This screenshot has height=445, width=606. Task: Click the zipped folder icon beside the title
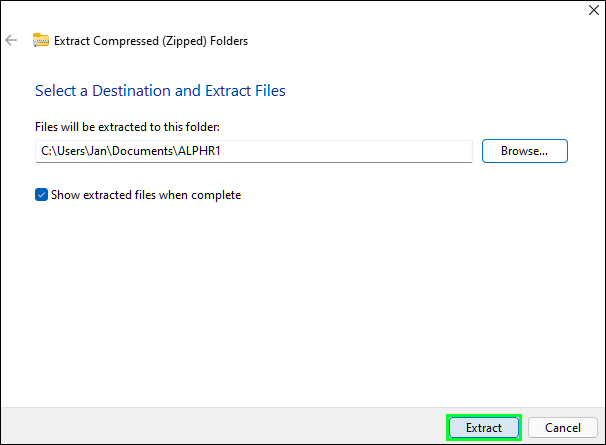(41, 40)
